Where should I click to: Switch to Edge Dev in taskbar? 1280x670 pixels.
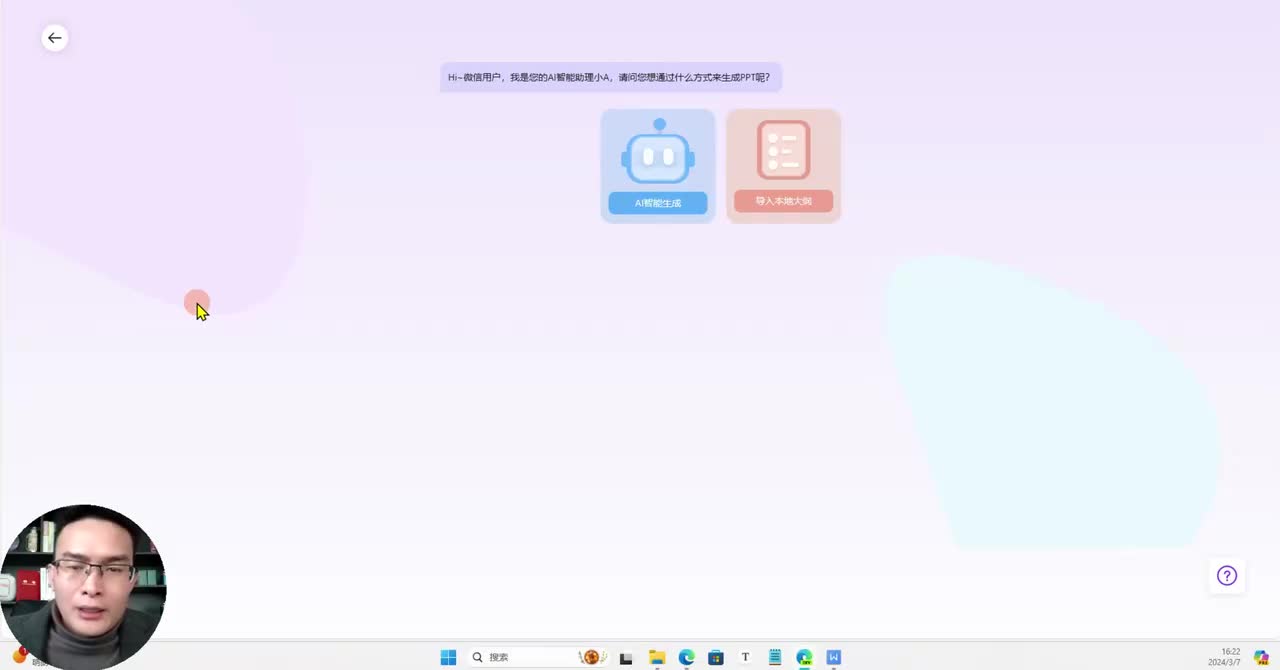[x=804, y=657]
